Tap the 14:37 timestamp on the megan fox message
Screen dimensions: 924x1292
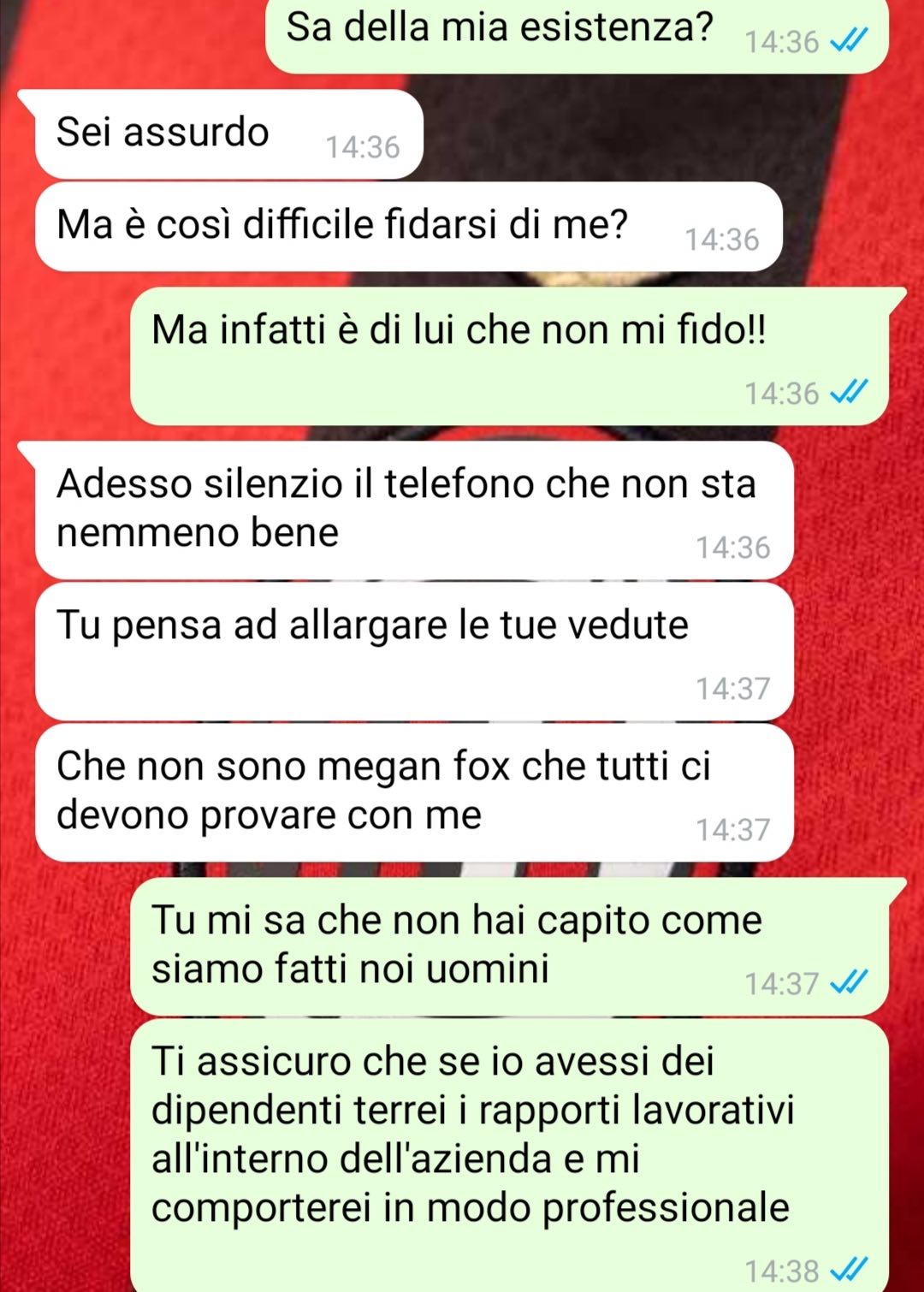pos(733,829)
